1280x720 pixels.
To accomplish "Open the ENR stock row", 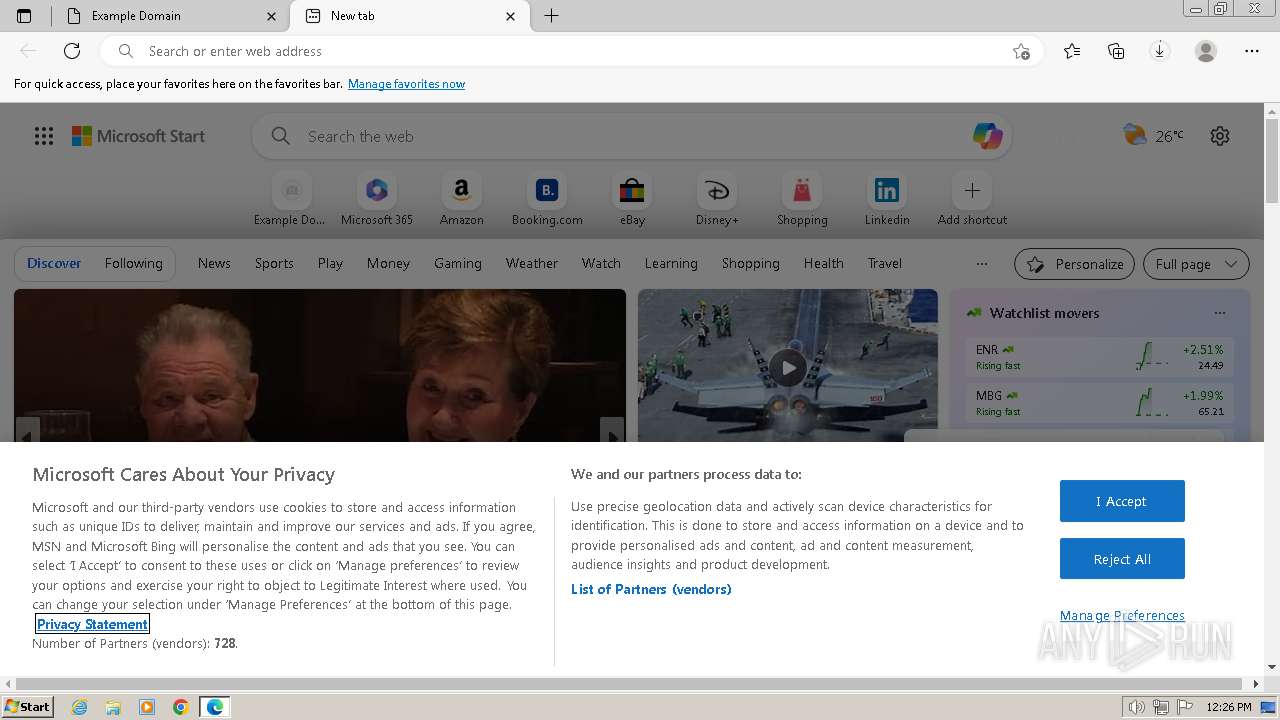I will point(1099,357).
